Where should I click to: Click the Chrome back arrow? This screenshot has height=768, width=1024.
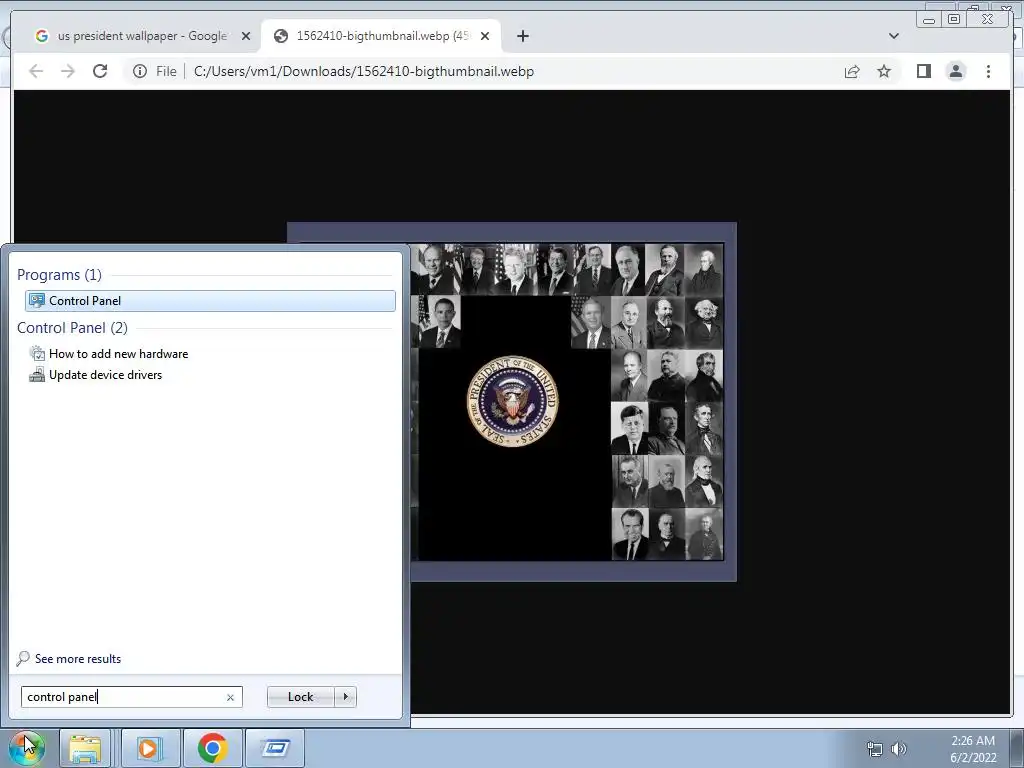[x=36, y=71]
